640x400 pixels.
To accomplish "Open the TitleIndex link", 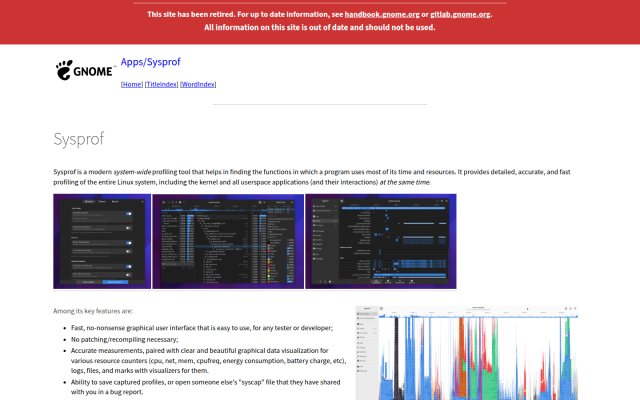I will coord(162,84).
